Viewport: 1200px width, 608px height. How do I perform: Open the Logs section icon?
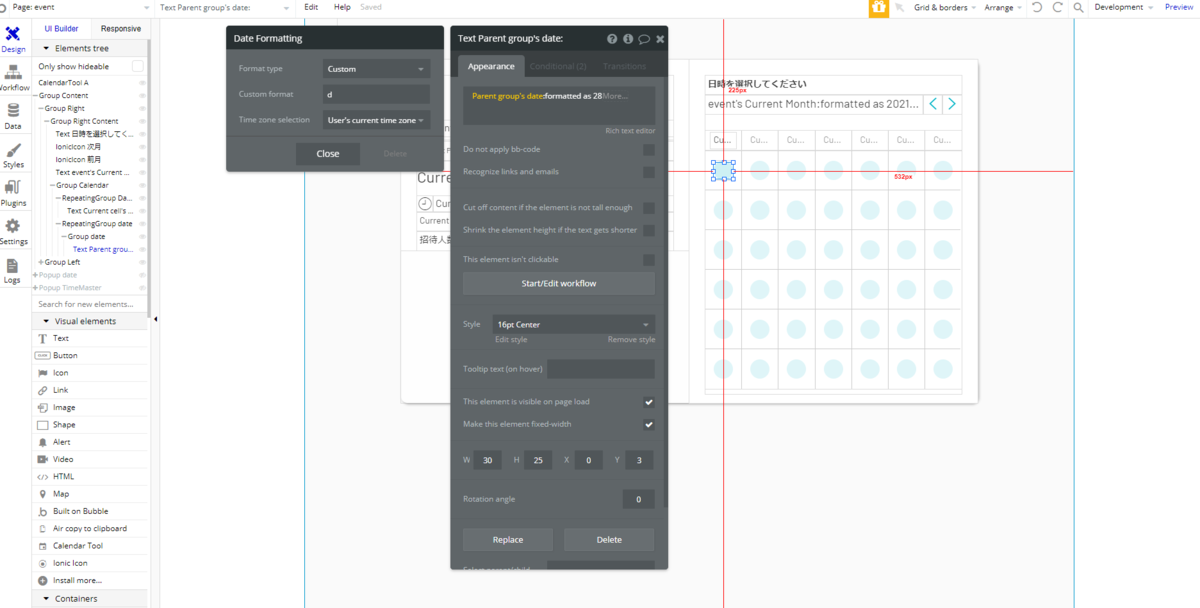click(x=13, y=271)
